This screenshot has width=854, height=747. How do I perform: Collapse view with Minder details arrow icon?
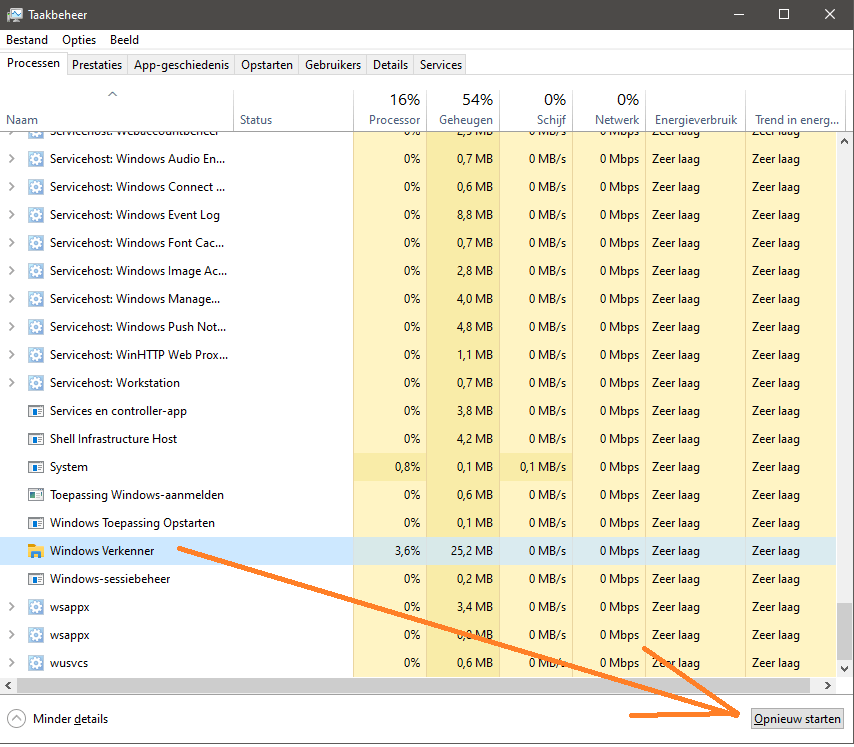[x=16, y=719]
